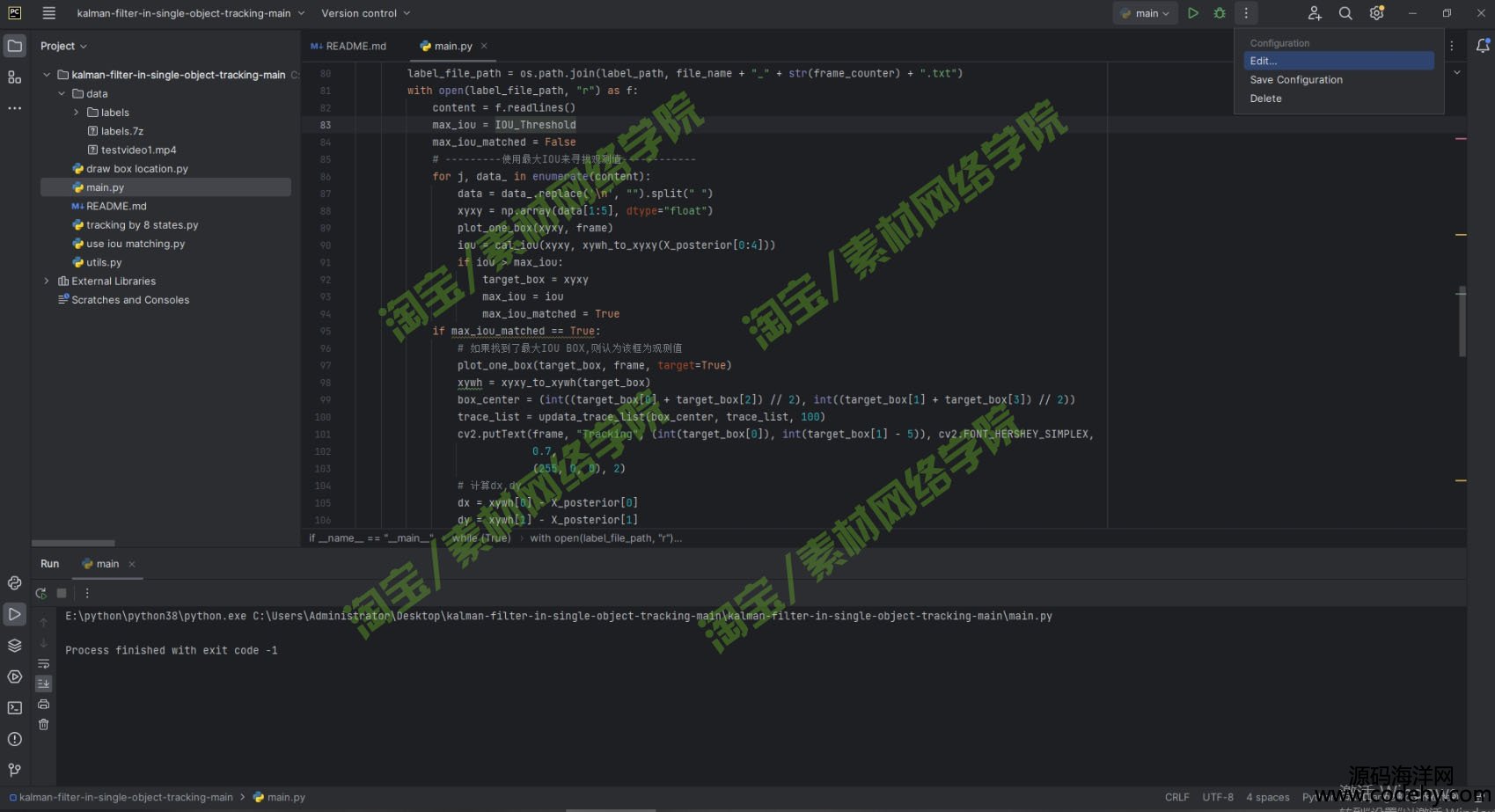
Task: Expand the labels folder
Action: pyautogui.click(x=77, y=113)
